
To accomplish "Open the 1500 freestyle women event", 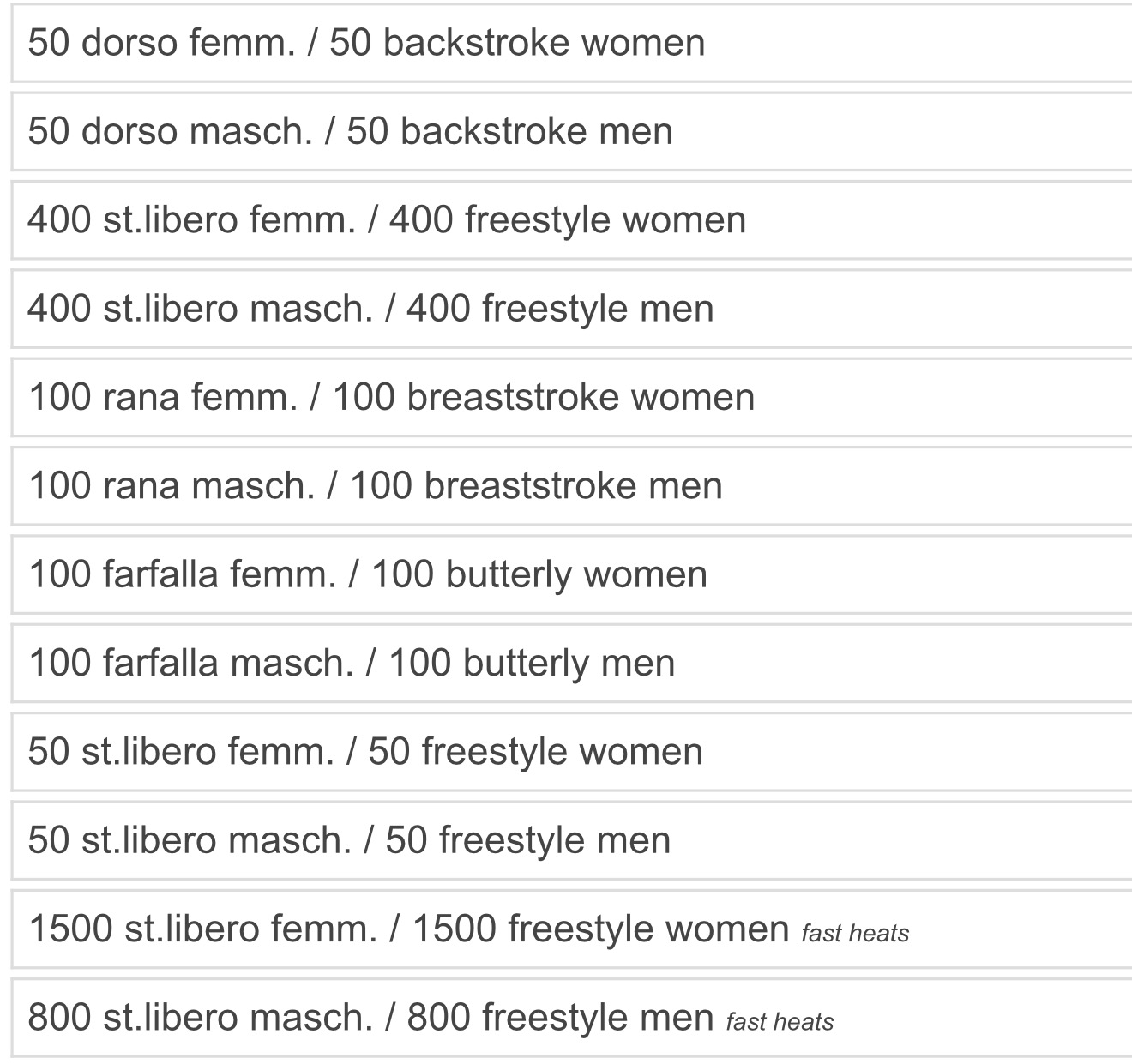I will 408,929.
